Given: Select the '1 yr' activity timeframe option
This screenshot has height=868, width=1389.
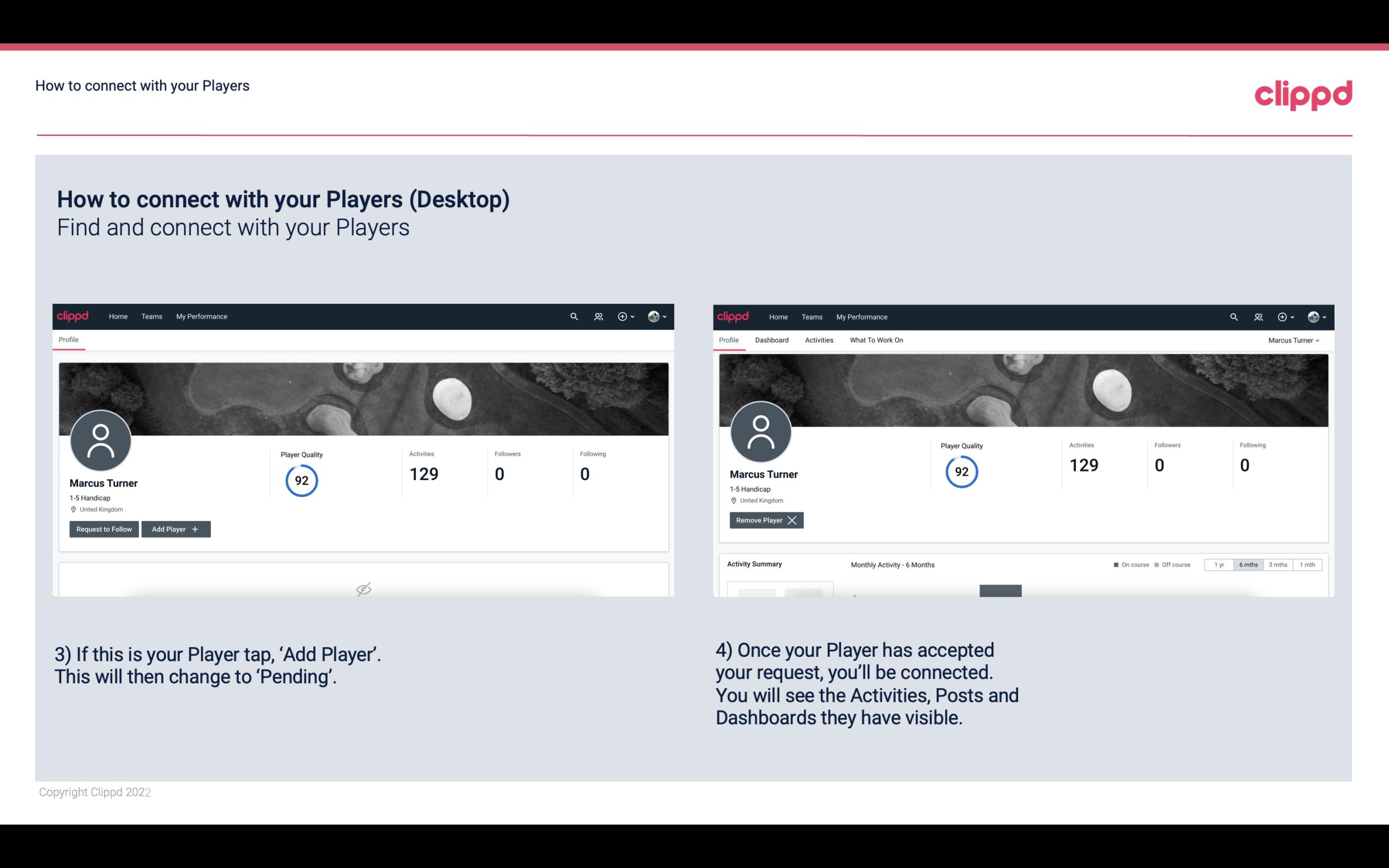Looking at the screenshot, I should point(1218,564).
